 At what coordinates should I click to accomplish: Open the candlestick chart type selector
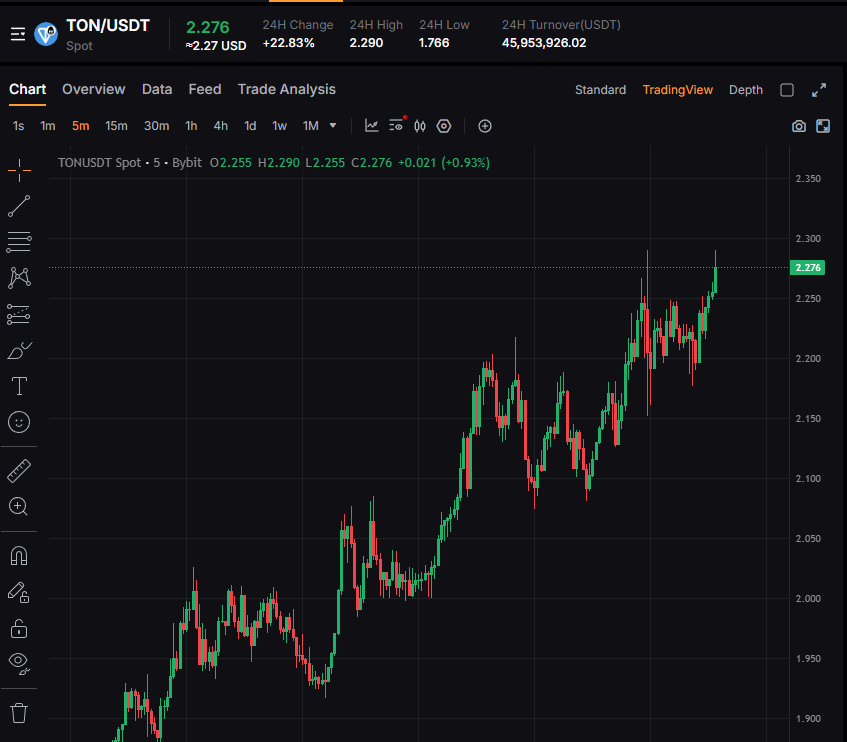[420, 126]
